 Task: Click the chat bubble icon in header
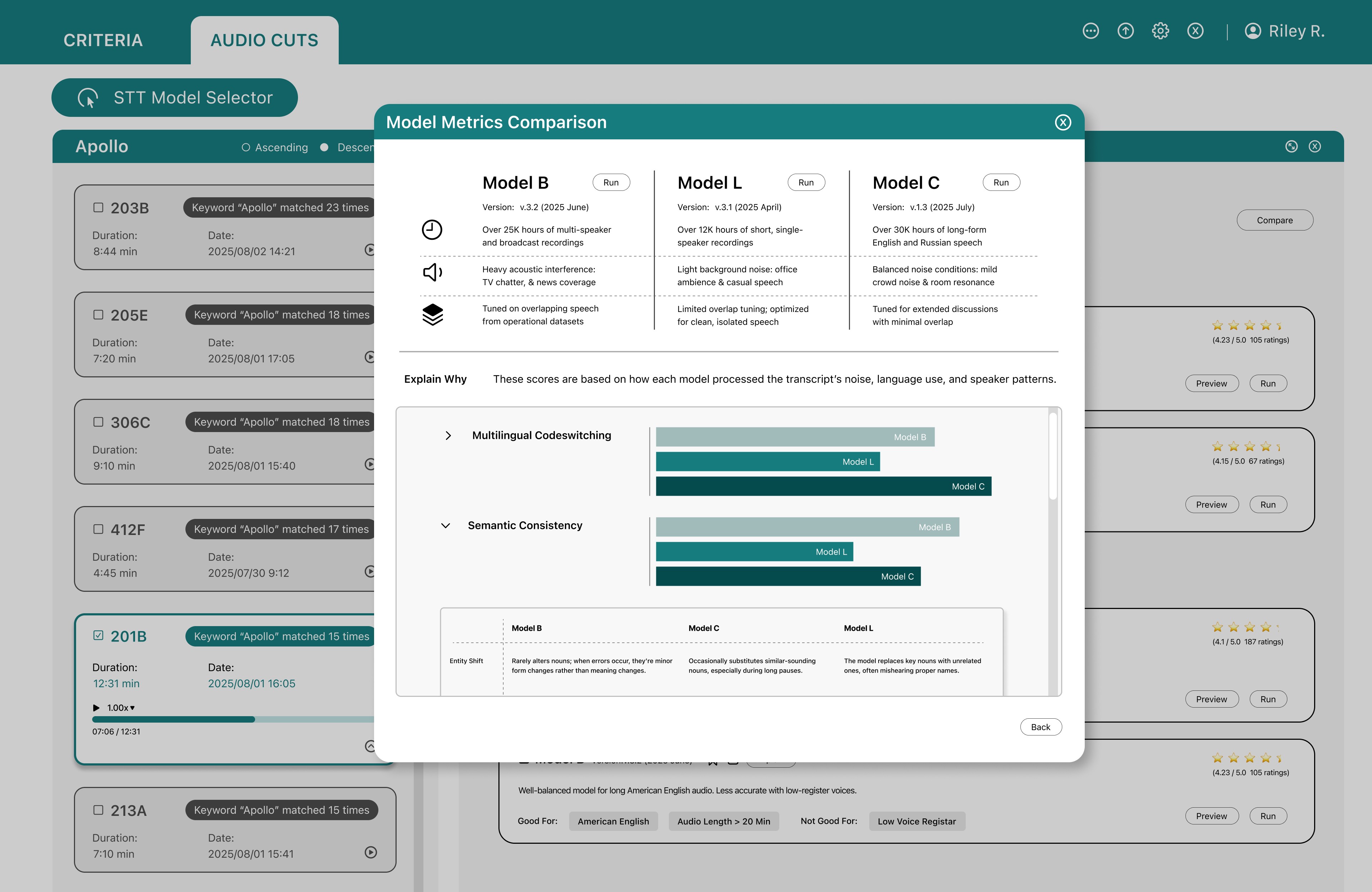click(1090, 31)
